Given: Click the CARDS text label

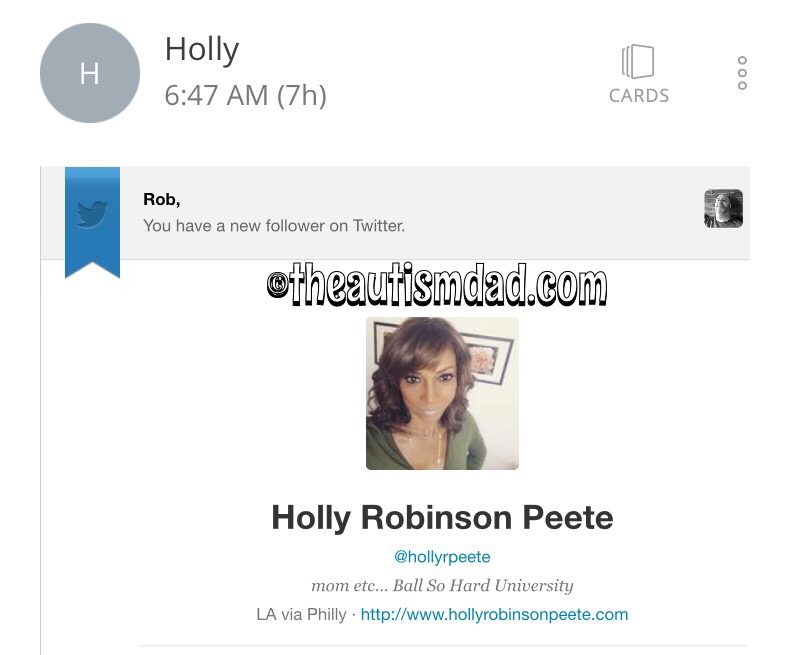Looking at the screenshot, I should point(639,96).
